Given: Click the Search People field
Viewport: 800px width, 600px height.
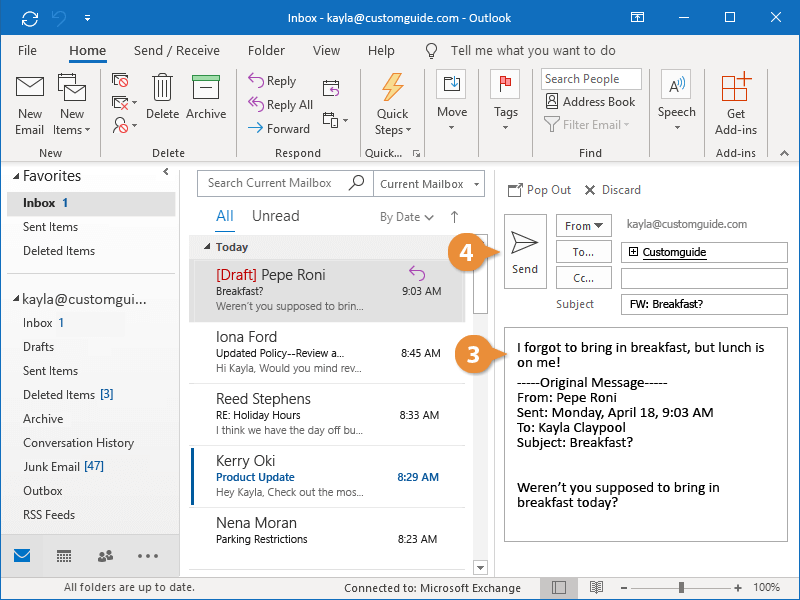Looking at the screenshot, I should tap(591, 79).
